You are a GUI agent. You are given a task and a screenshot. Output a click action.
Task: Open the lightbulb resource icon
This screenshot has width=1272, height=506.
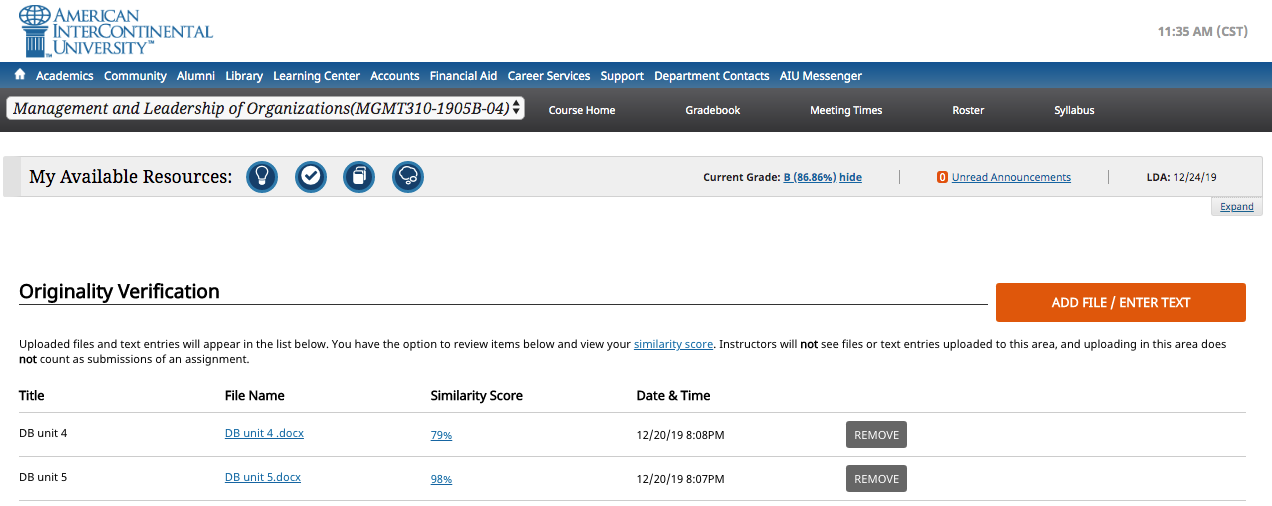point(262,177)
